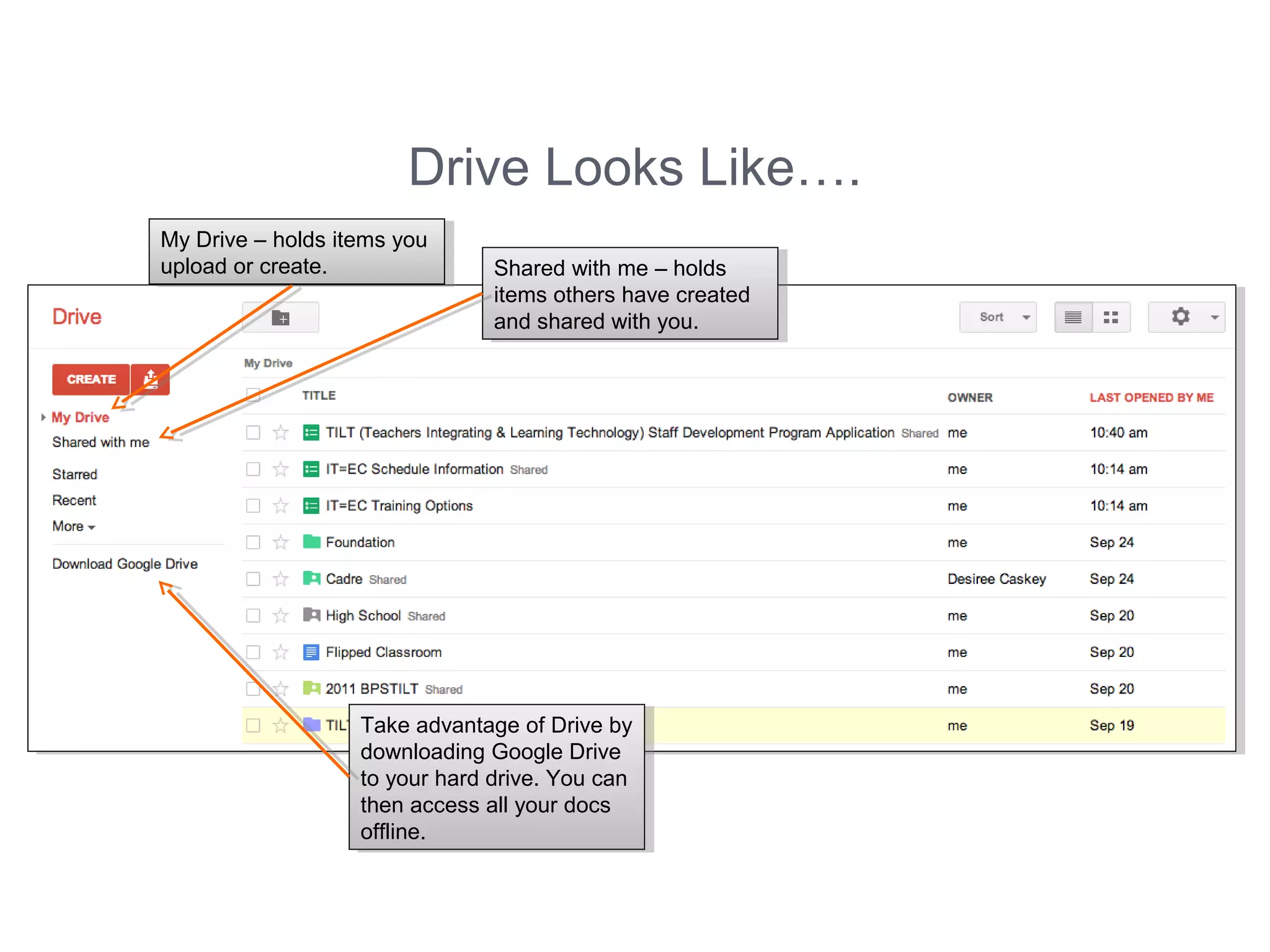Screen dimensions: 1270x952
Task: Star the TILT Staff Development Program Application
Action: 281,432
